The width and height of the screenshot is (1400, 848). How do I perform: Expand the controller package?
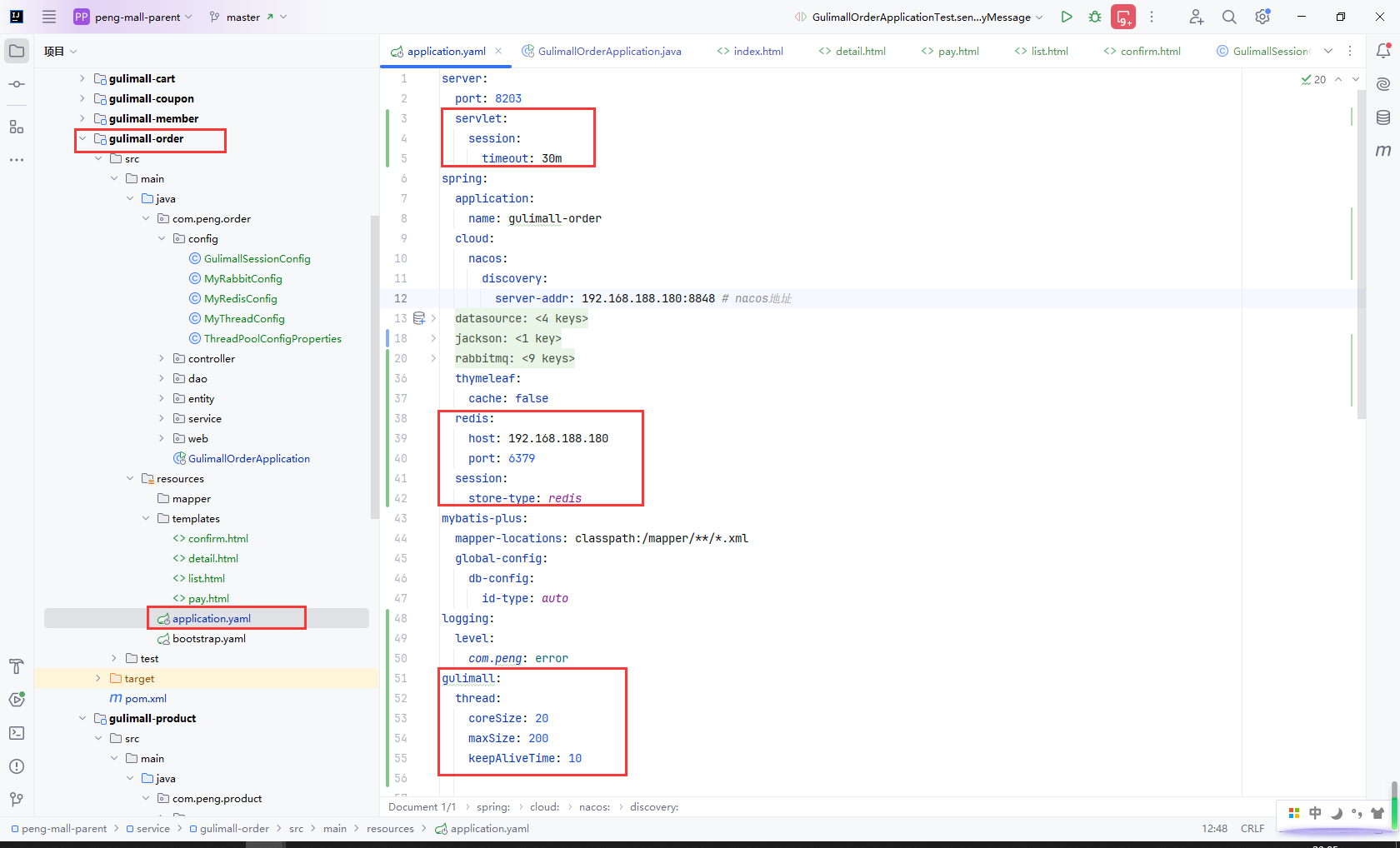click(x=162, y=358)
